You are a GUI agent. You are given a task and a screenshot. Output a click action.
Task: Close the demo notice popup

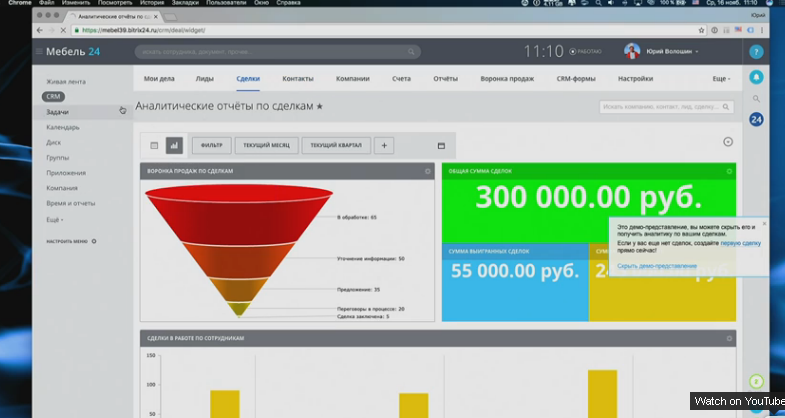[764, 223]
